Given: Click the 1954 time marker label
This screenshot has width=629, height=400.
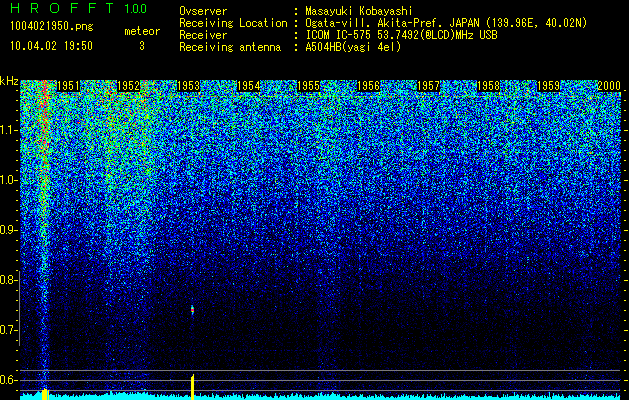Looking at the screenshot, I should pyautogui.click(x=248, y=86).
